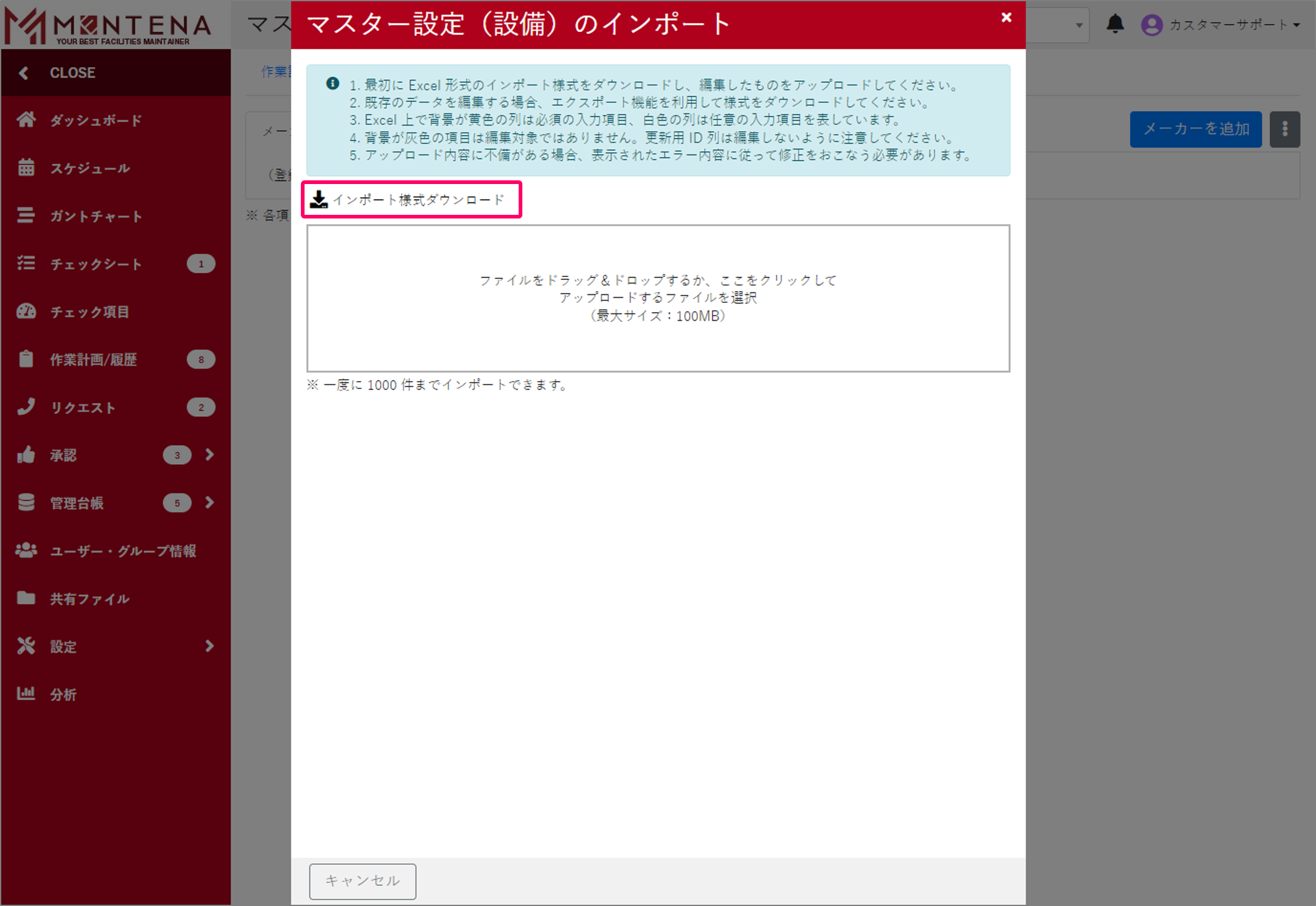Click the メーカーを追加 button
The height and width of the screenshot is (906, 1316).
tap(1195, 129)
